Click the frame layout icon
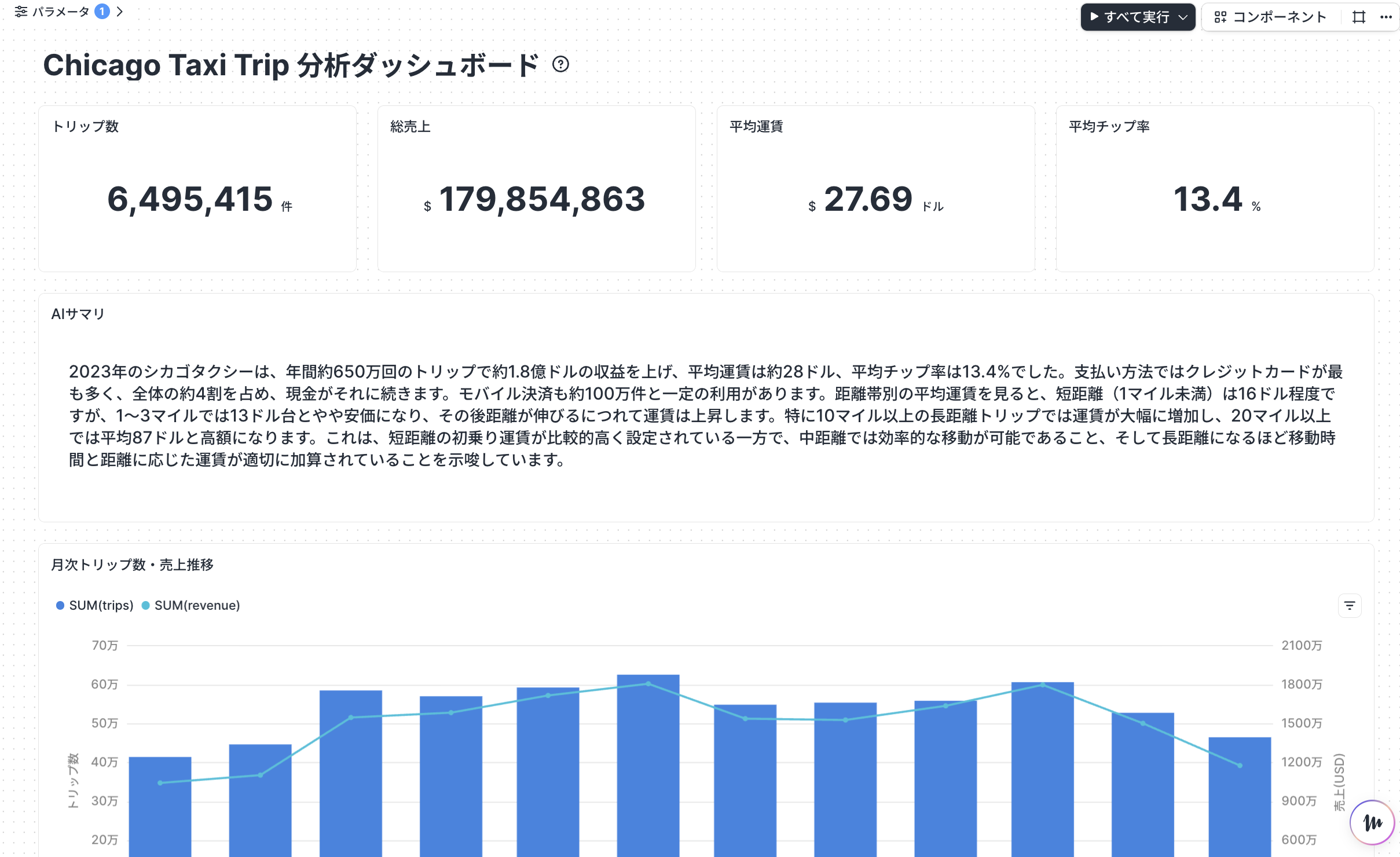Viewport: 1400px width, 857px height. 1359,17
